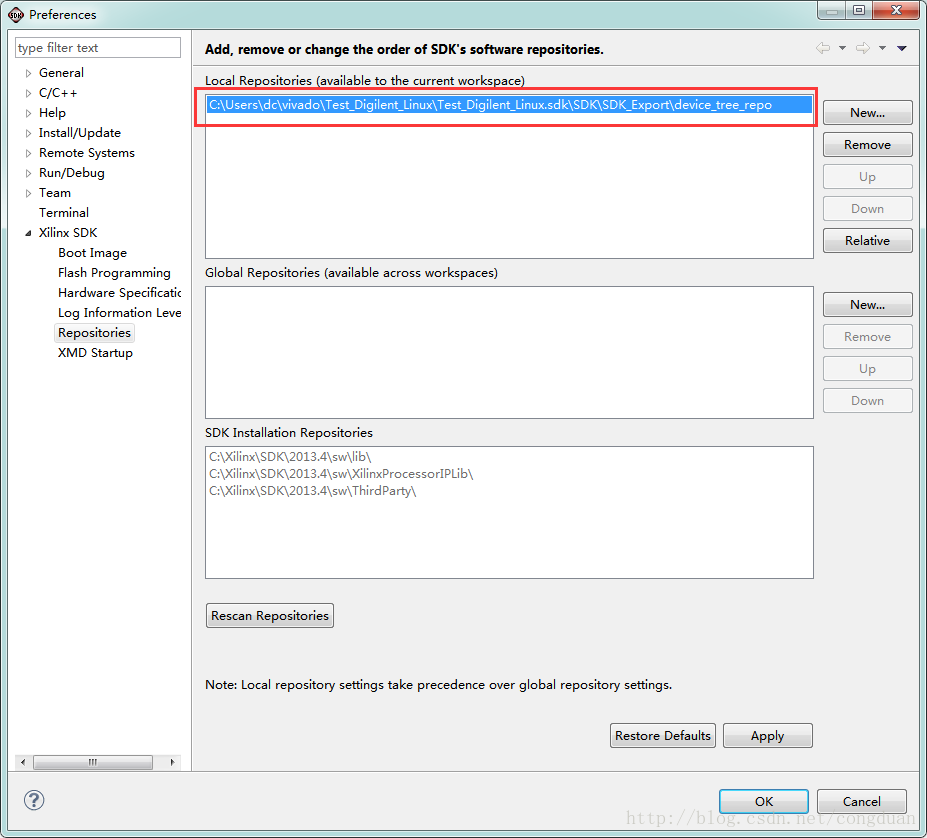927x838 pixels.
Task: Maximize the Preferences window
Action: (x=859, y=10)
